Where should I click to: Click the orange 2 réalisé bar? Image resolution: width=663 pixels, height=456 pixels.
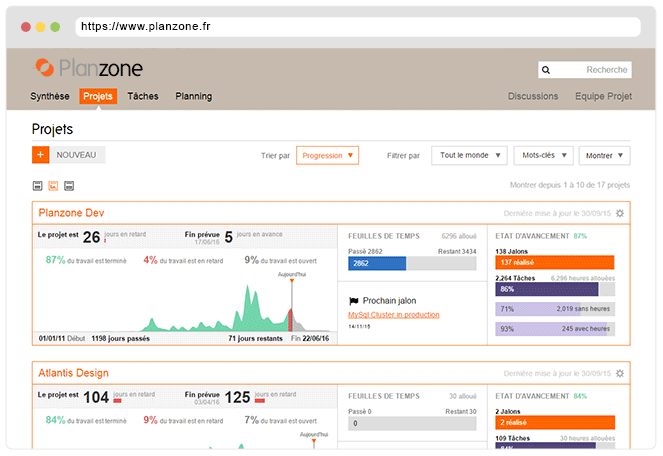pos(555,423)
